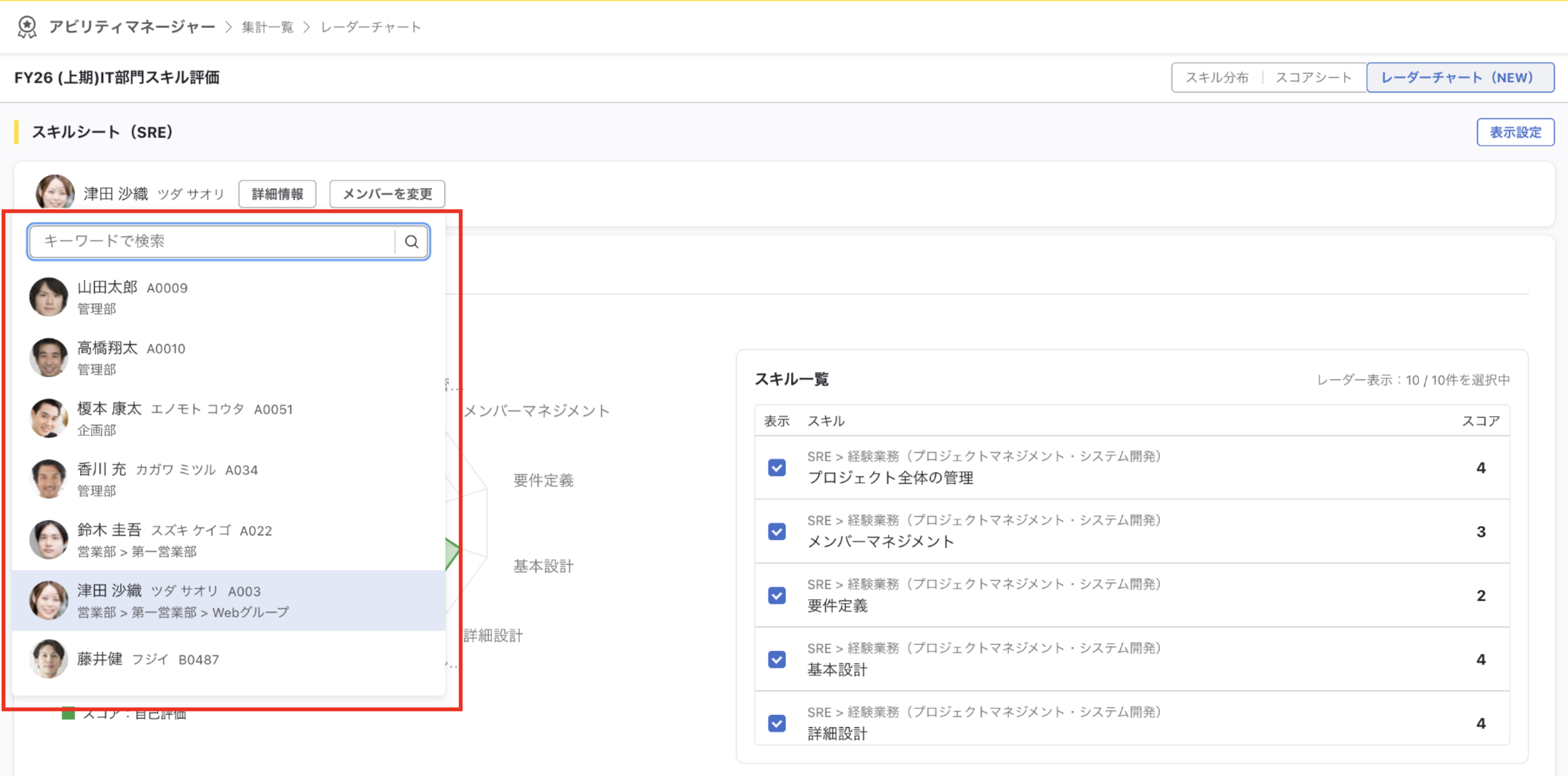
Task: Click レーダーチャート breadcrumb text
Action: (x=371, y=27)
